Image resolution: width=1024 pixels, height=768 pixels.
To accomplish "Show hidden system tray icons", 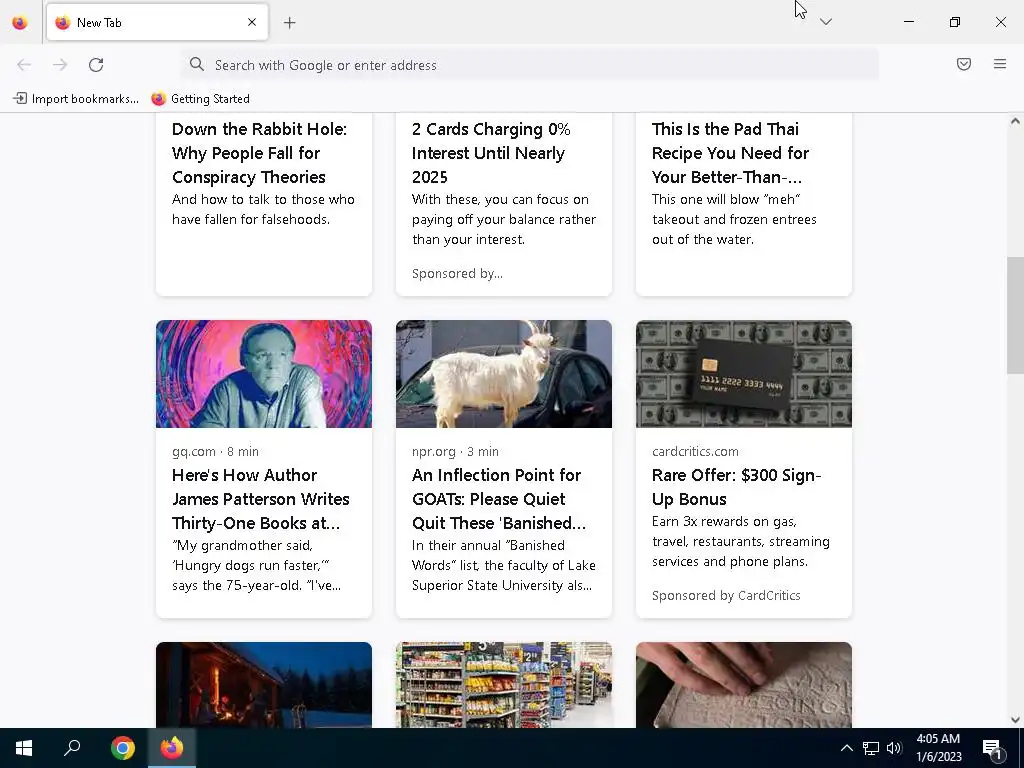I will point(846,748).
